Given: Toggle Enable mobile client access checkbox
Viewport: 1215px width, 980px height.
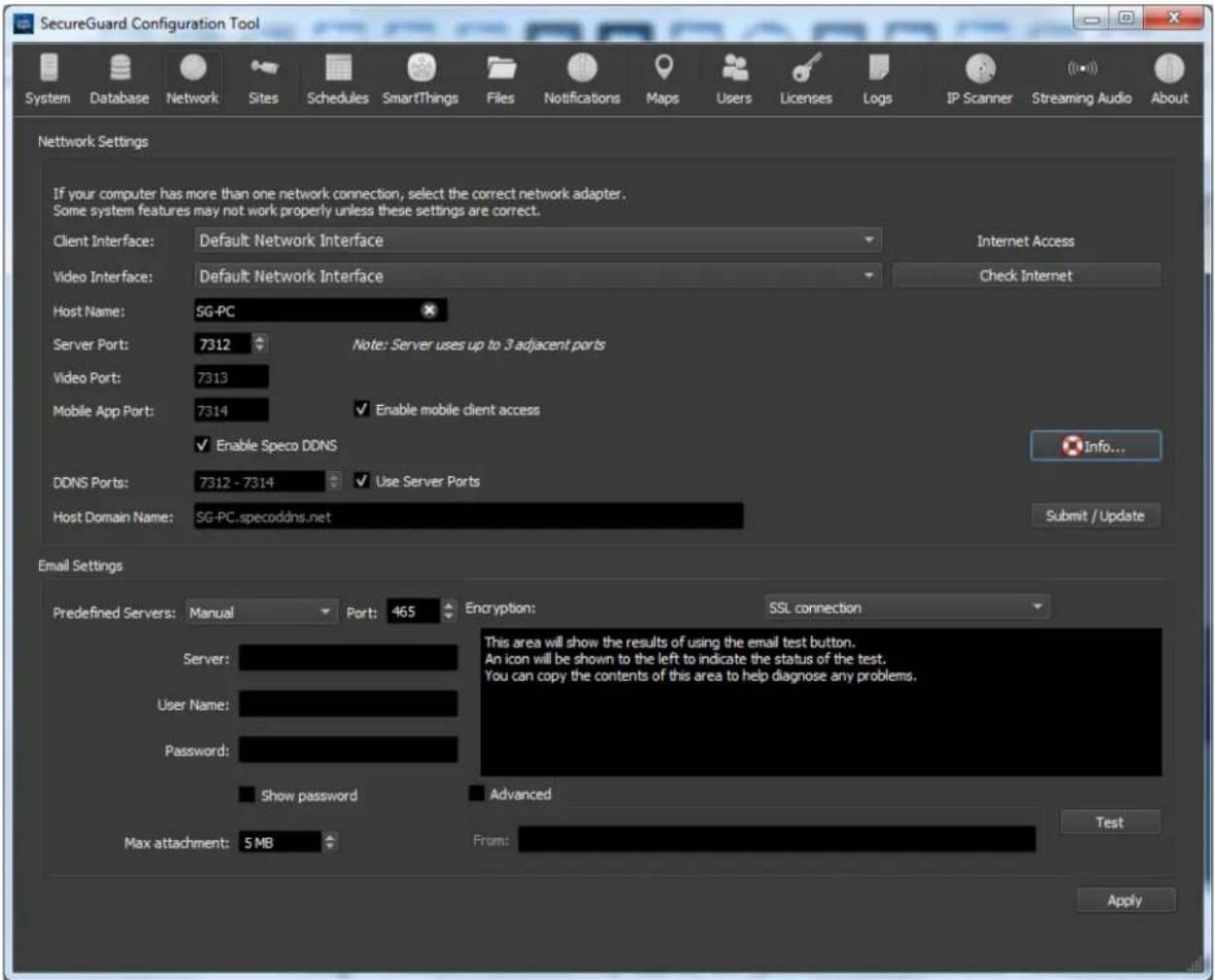Looking at the screenshot, I should (x=361, y=409).
